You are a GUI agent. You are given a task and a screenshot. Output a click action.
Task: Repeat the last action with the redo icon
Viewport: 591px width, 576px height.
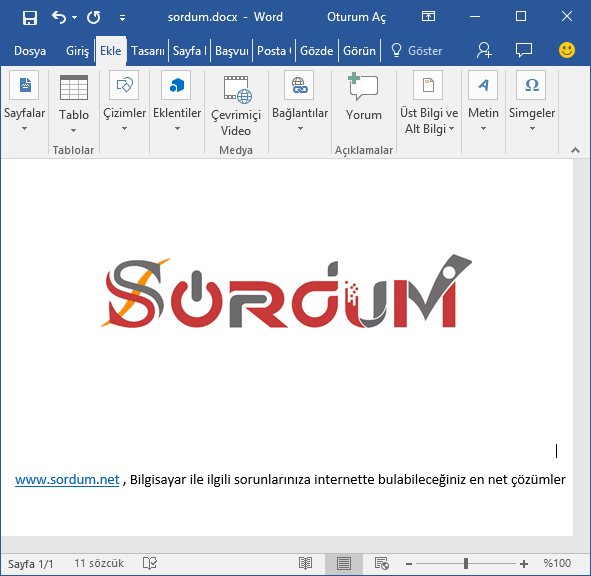[x=93, y=17]
